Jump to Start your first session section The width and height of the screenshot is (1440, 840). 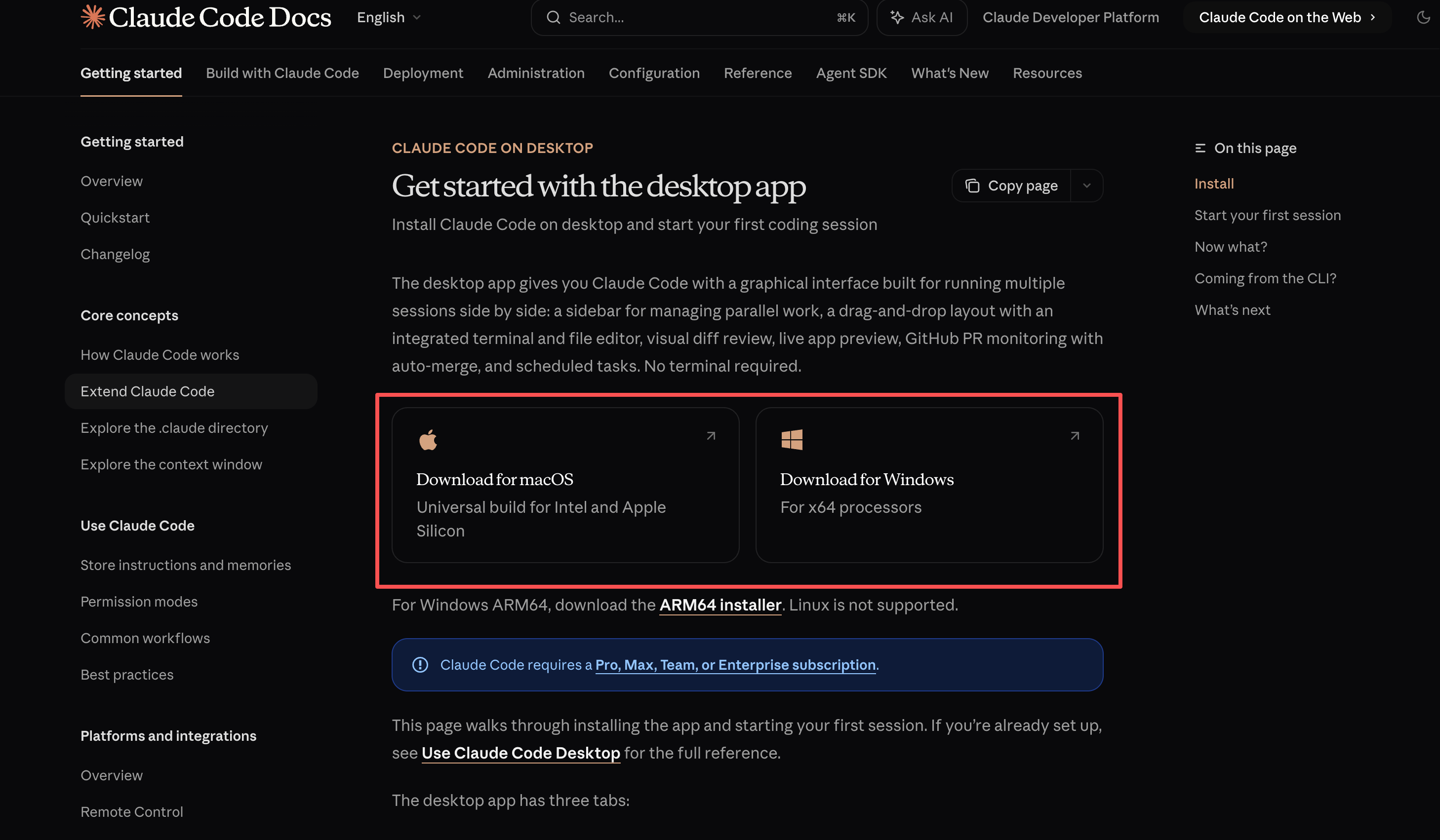tap(1268, 215)
